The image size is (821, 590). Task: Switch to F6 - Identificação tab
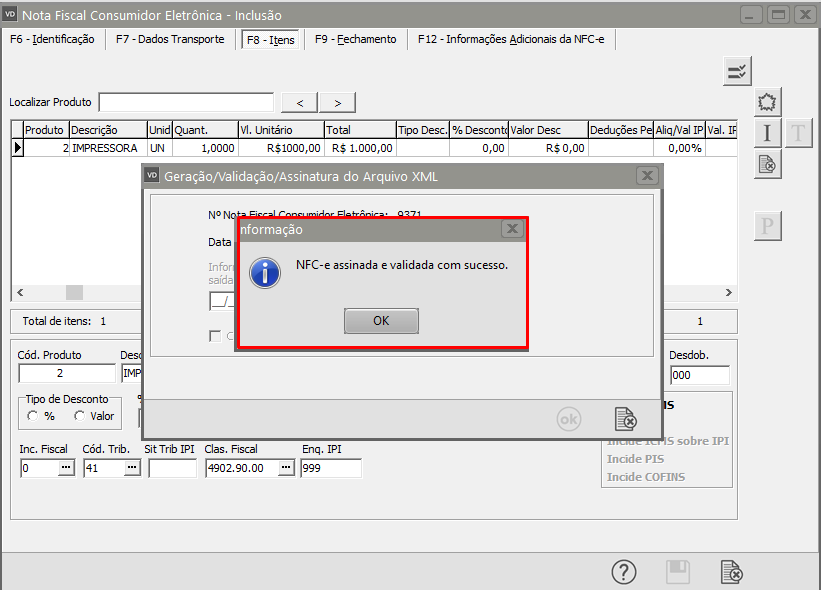coord(52,39)
